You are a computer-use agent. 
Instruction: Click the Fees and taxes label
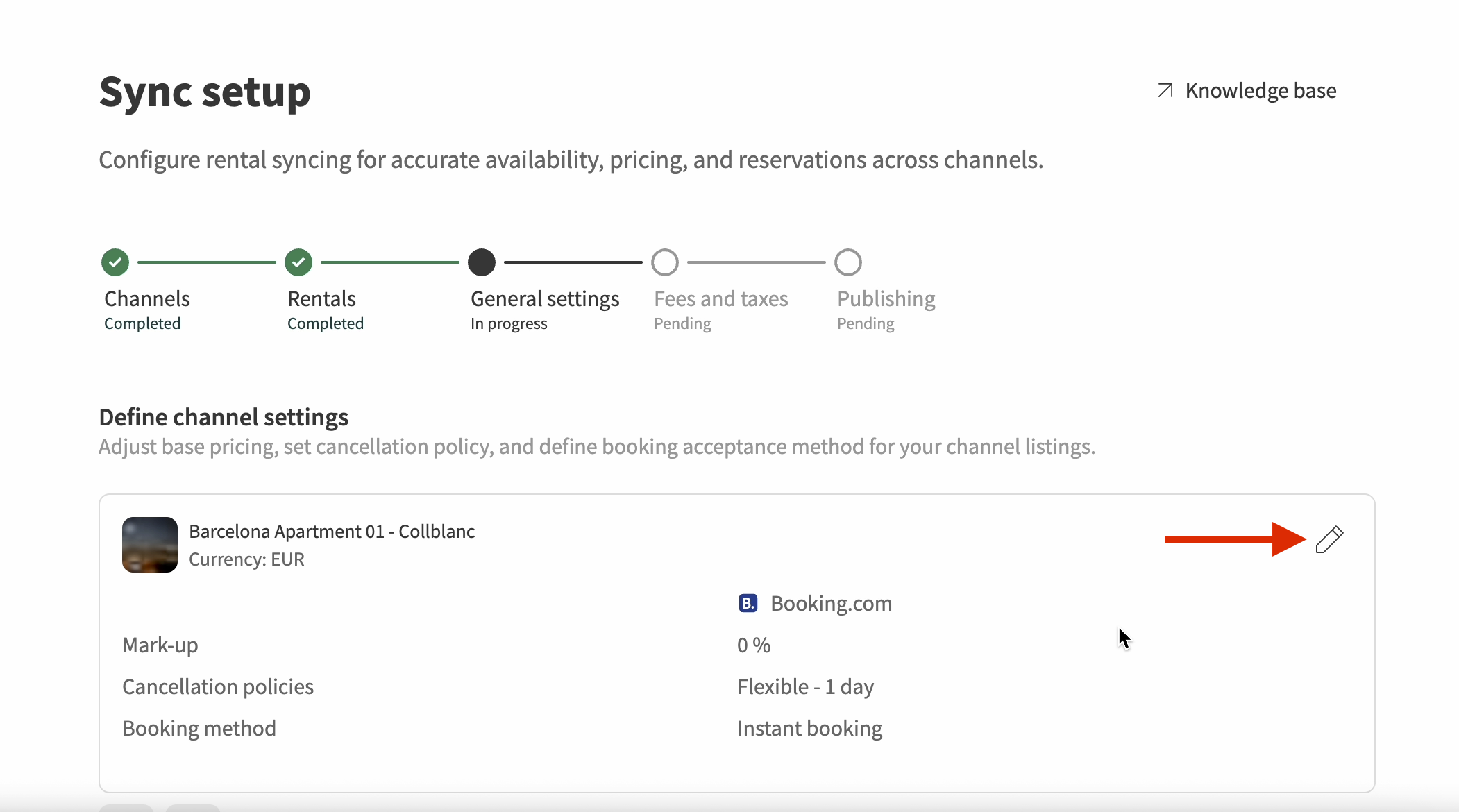tap(720, 299)
